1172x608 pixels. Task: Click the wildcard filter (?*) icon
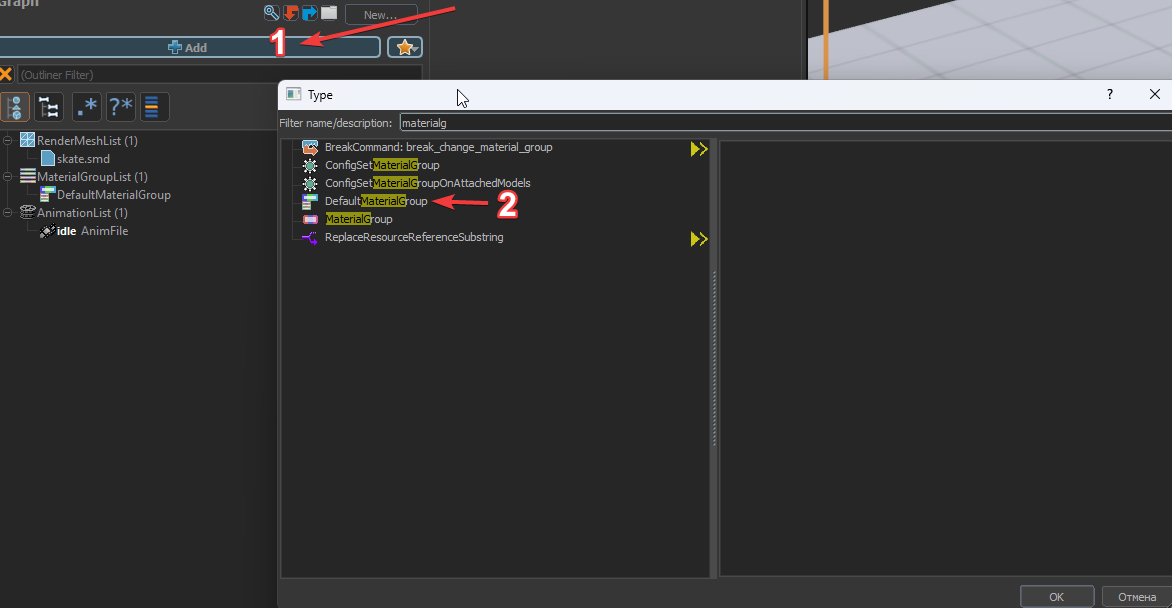[x=120, y=107]
